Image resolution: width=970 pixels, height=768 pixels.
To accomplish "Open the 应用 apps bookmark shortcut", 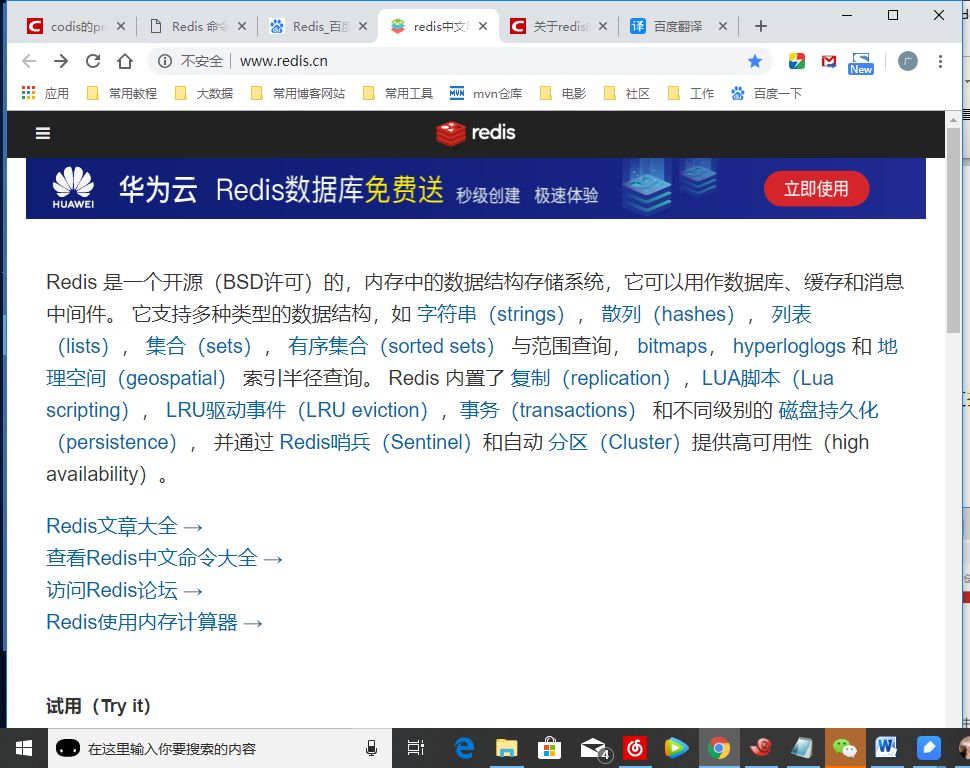I will click(45, 93).
